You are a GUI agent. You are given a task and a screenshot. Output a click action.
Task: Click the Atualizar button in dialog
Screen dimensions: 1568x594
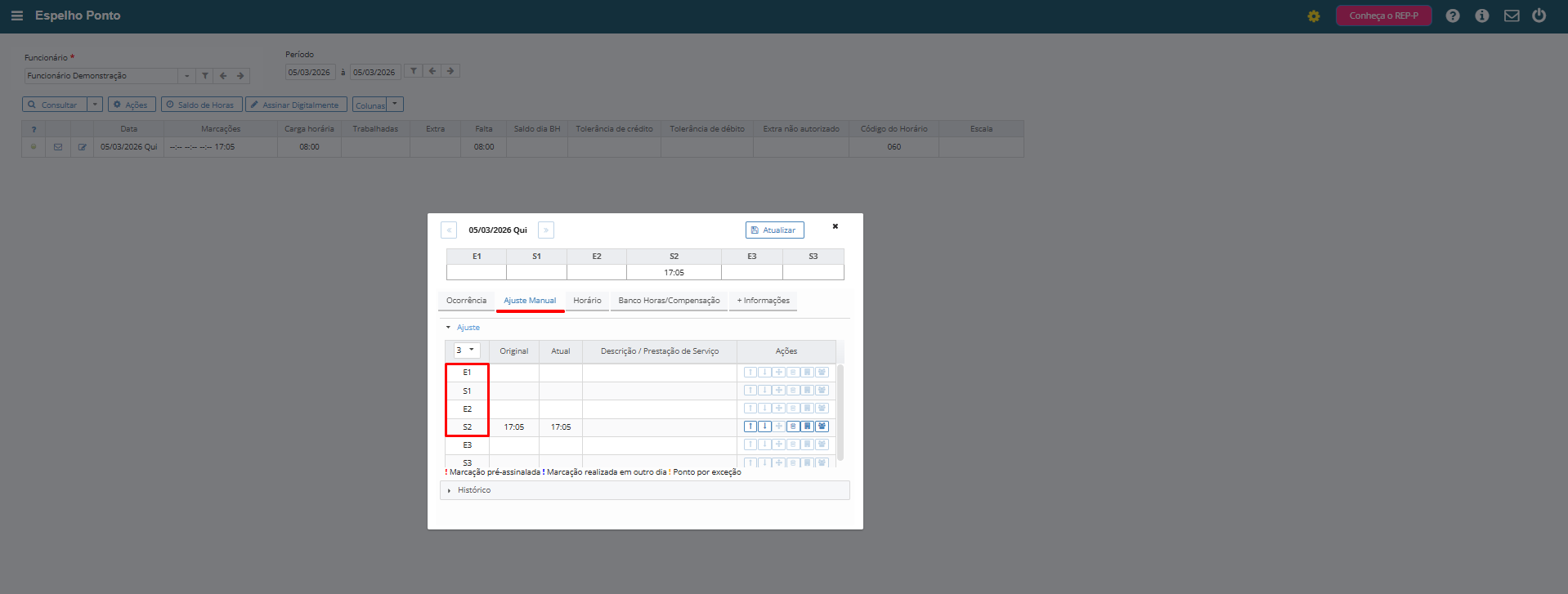(x=774, y=230)
